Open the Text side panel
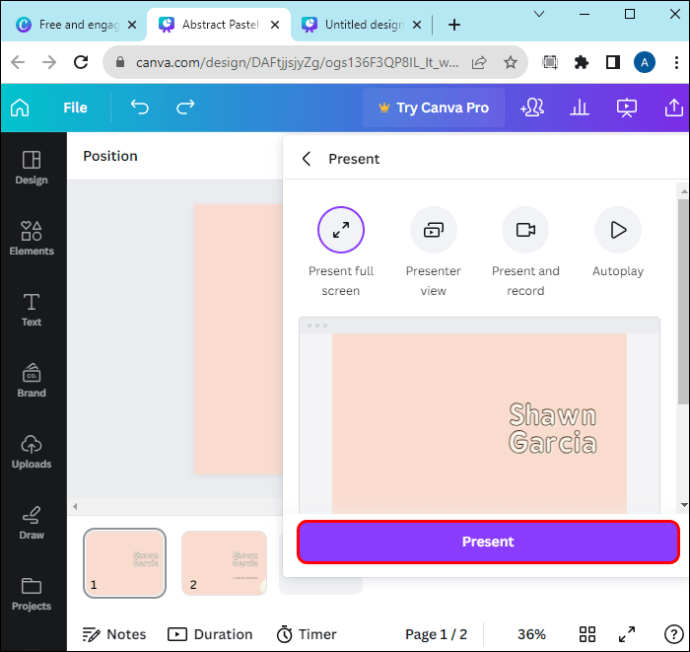690x652 pixels. pyautogui.click(x=32, y=310)
